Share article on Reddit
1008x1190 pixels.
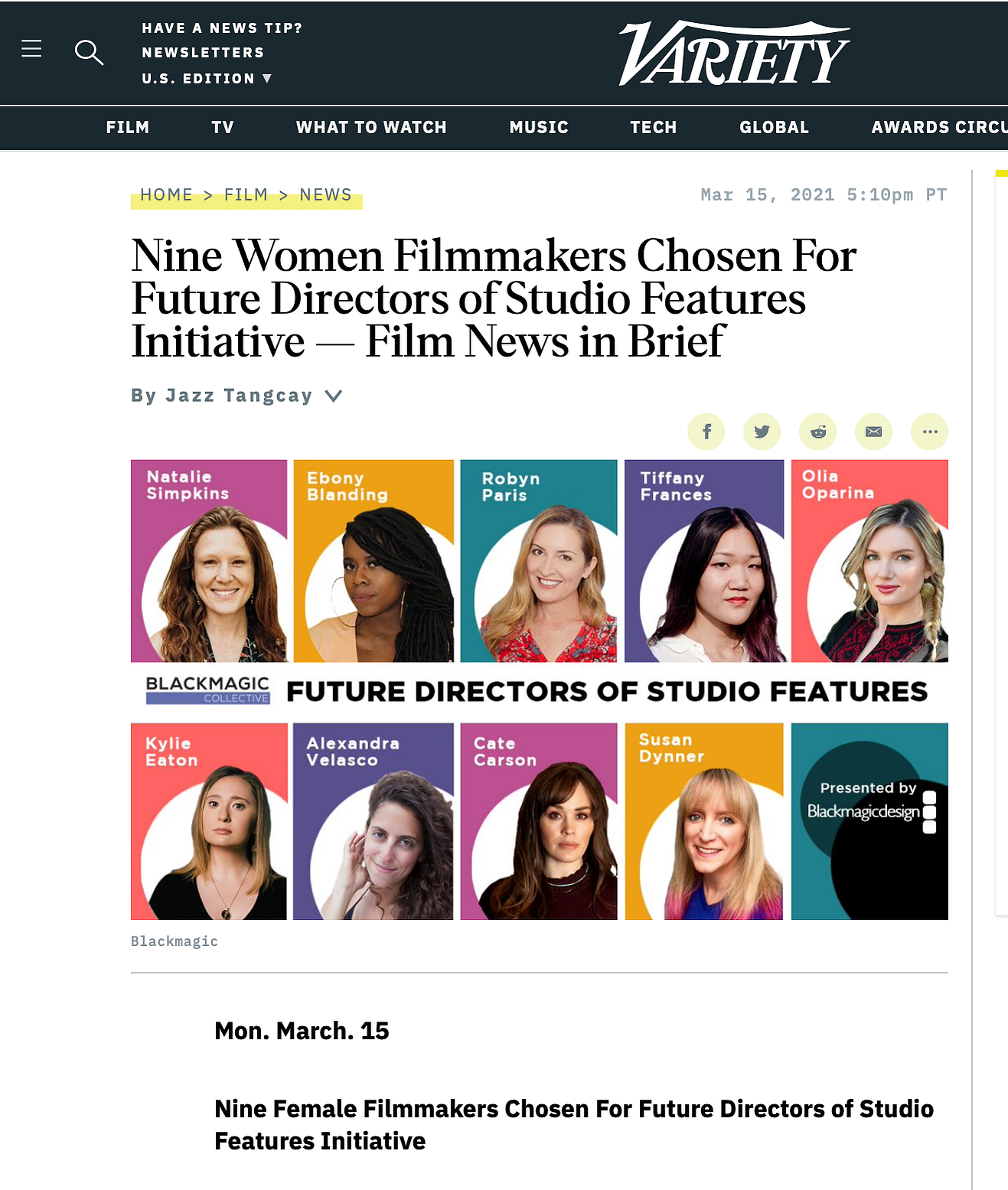[x=818, y=432]
